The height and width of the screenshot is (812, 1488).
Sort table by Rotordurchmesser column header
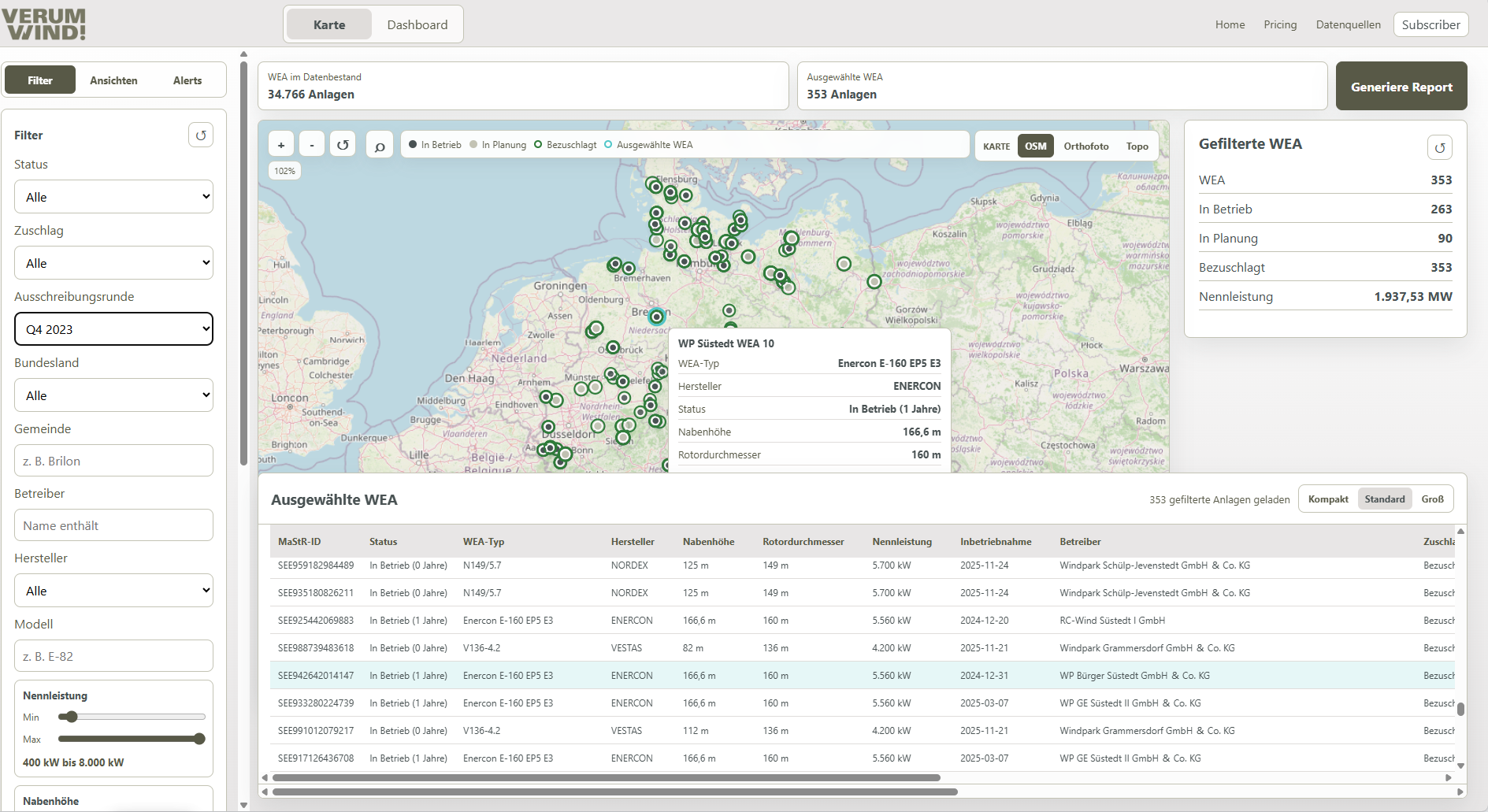pos(803,542)
